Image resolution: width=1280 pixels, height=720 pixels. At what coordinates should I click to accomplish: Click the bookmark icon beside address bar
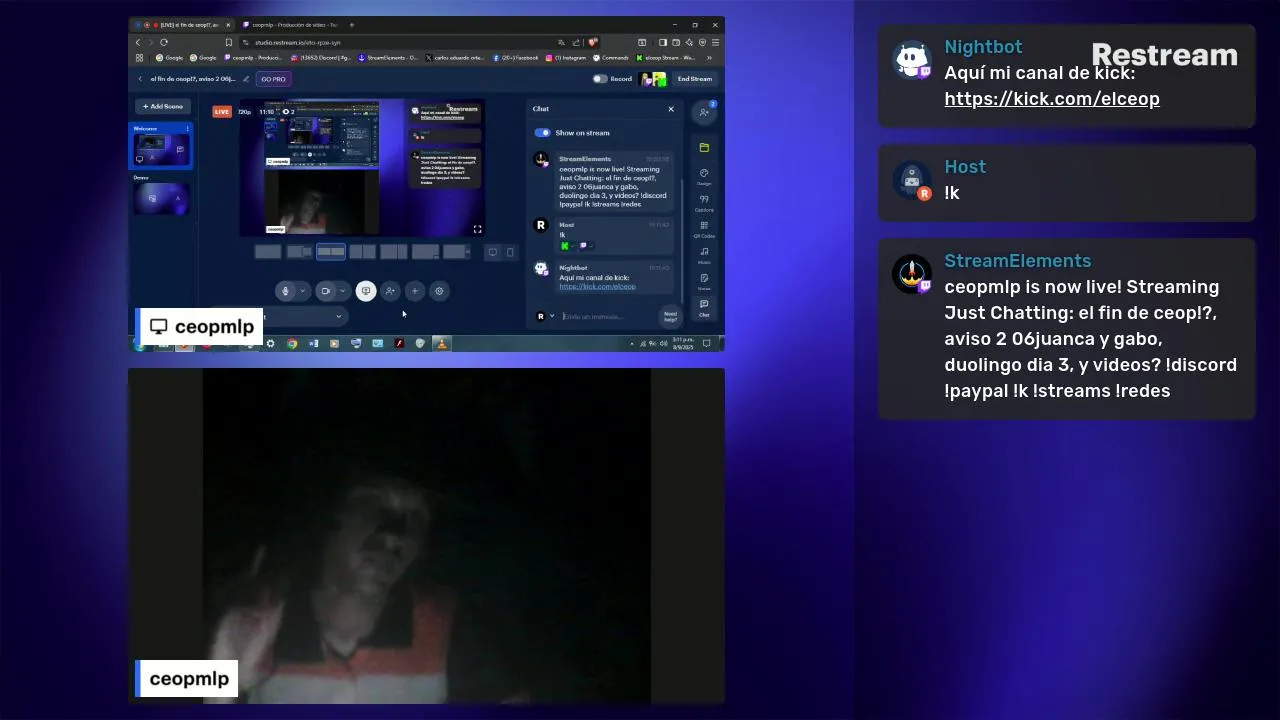tap(228, 43)
